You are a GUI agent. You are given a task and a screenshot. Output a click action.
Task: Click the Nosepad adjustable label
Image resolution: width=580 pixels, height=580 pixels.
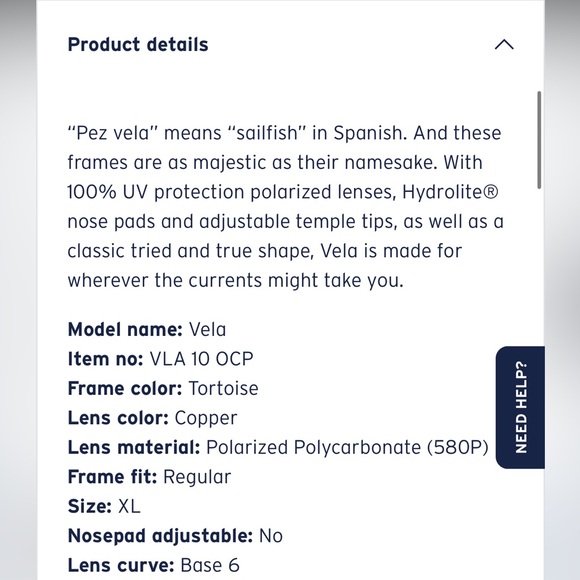[160, 536]
